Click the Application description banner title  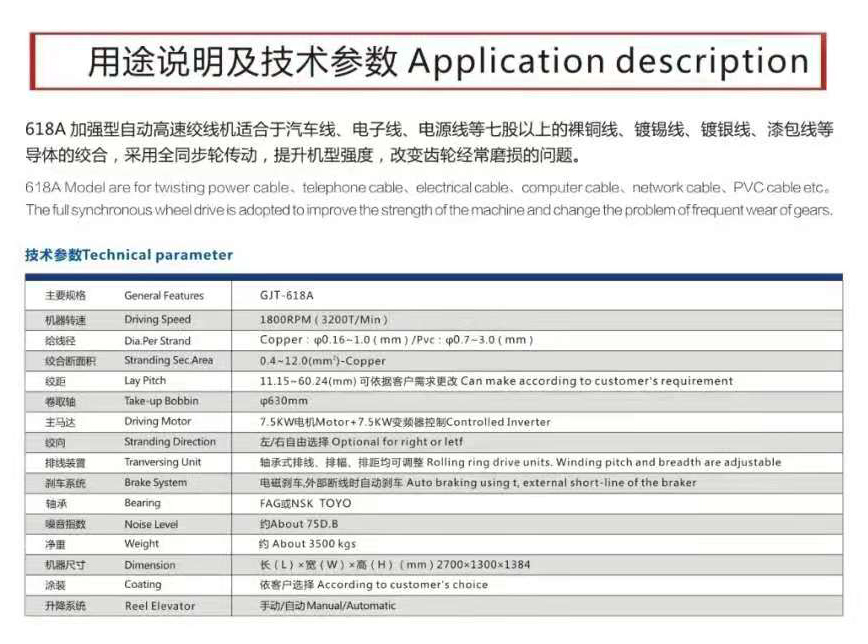coord(447,62)
